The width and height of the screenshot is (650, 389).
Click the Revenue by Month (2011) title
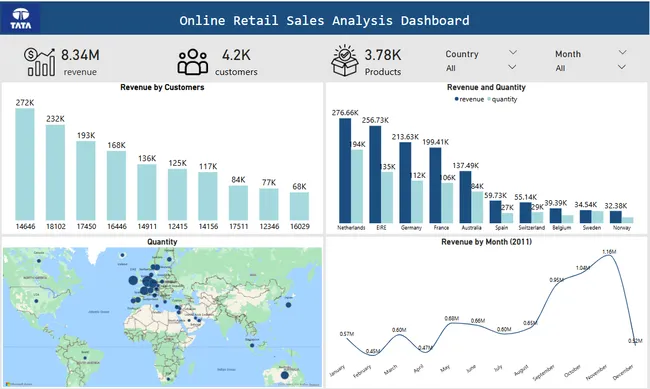coord(486,242)
